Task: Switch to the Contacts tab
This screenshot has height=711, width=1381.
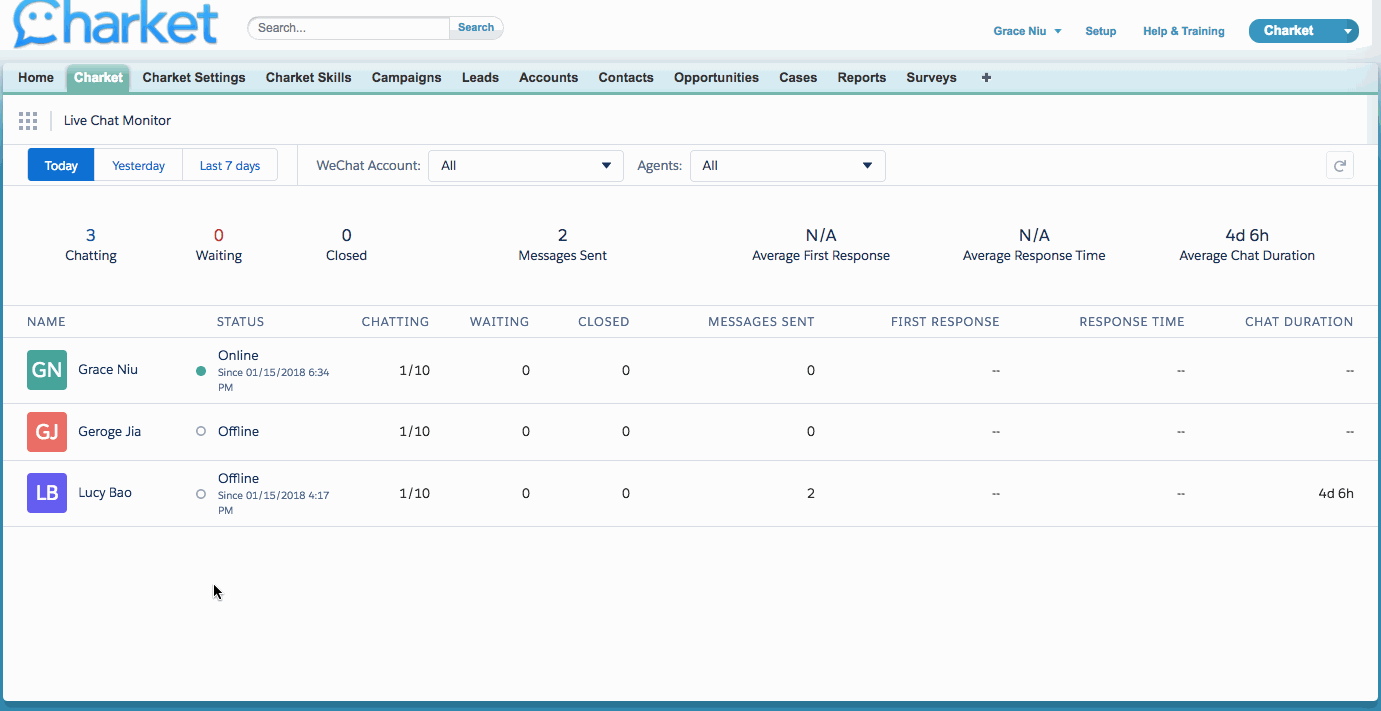Action: (626, 77)
